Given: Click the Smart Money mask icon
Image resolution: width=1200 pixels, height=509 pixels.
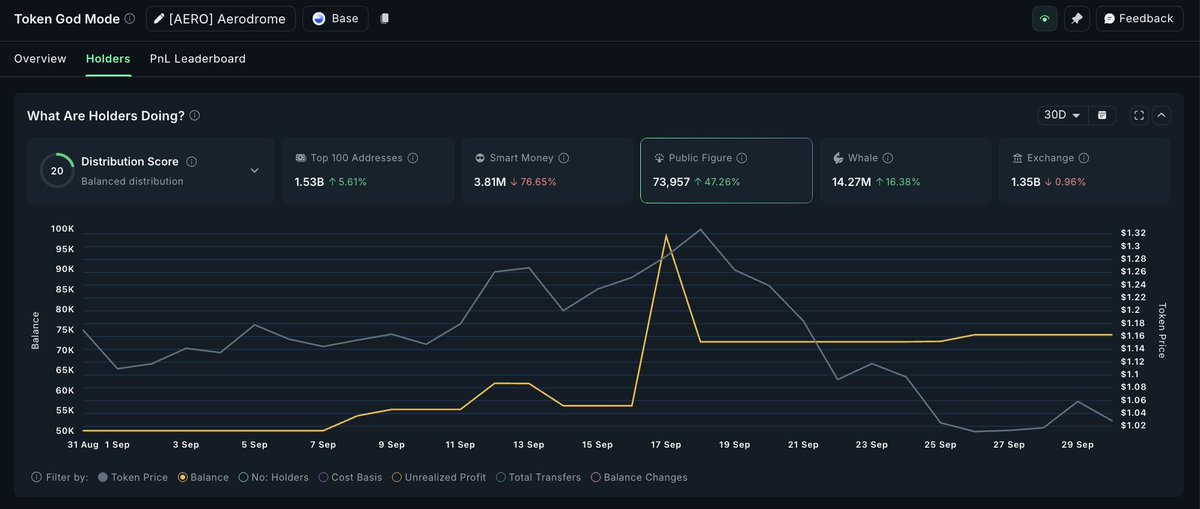Looking at the screenshot, I should [x=480, y=158].
